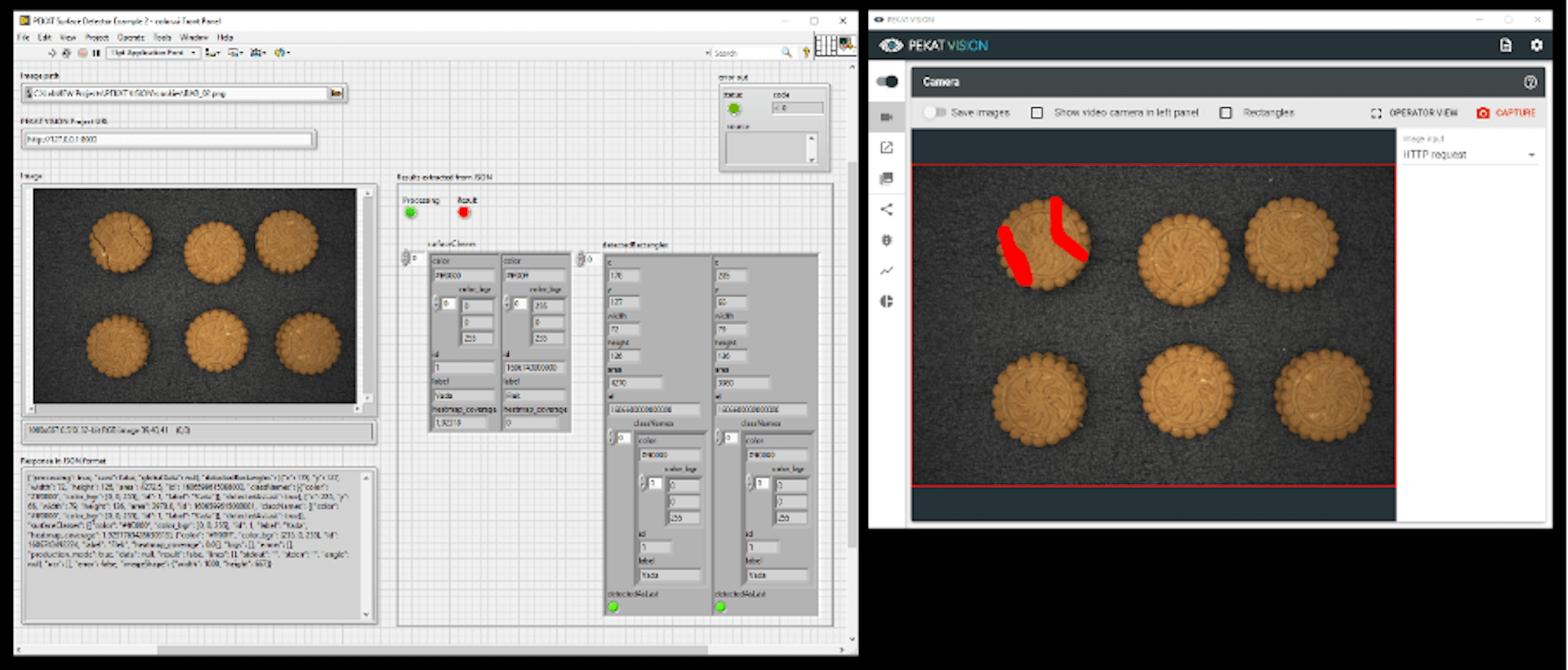Image resolution: width=1568 pixels, height=670 pixels.
Task: Open the Tools menu
Action: 163,38
